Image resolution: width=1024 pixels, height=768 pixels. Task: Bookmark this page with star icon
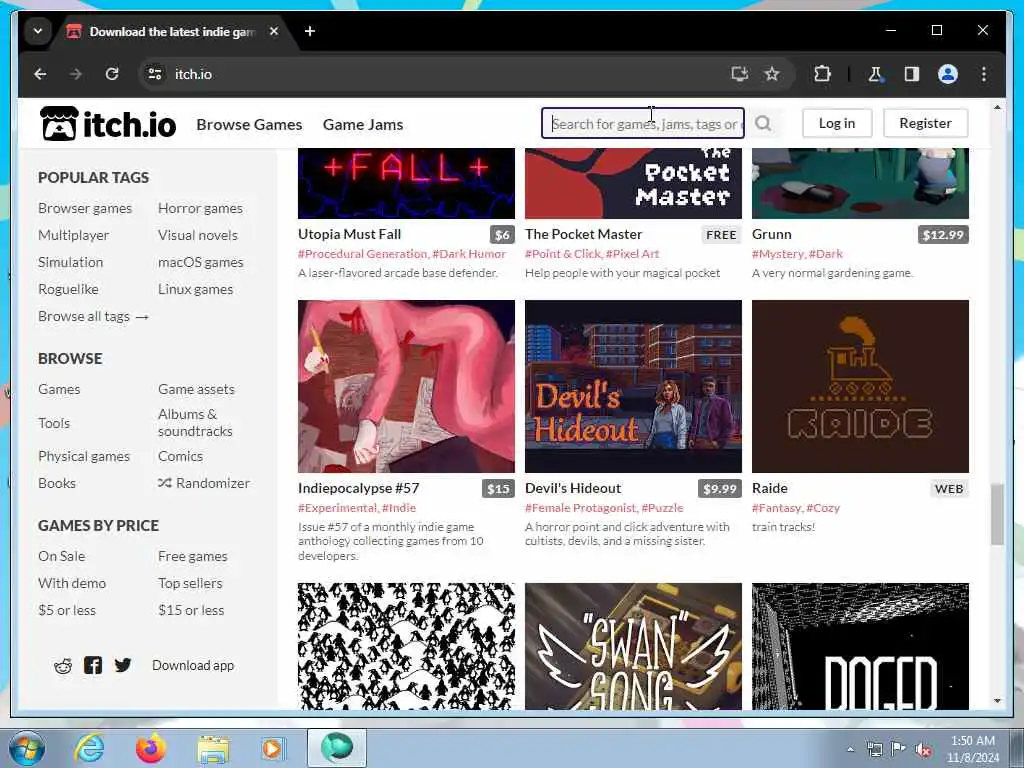tap(772, 74)
